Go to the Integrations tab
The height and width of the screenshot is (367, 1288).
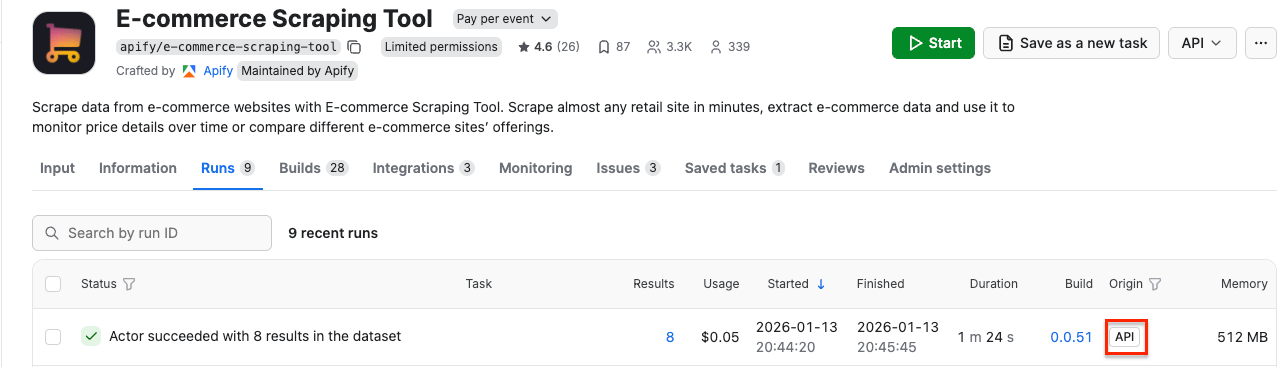tap(423, 168)
